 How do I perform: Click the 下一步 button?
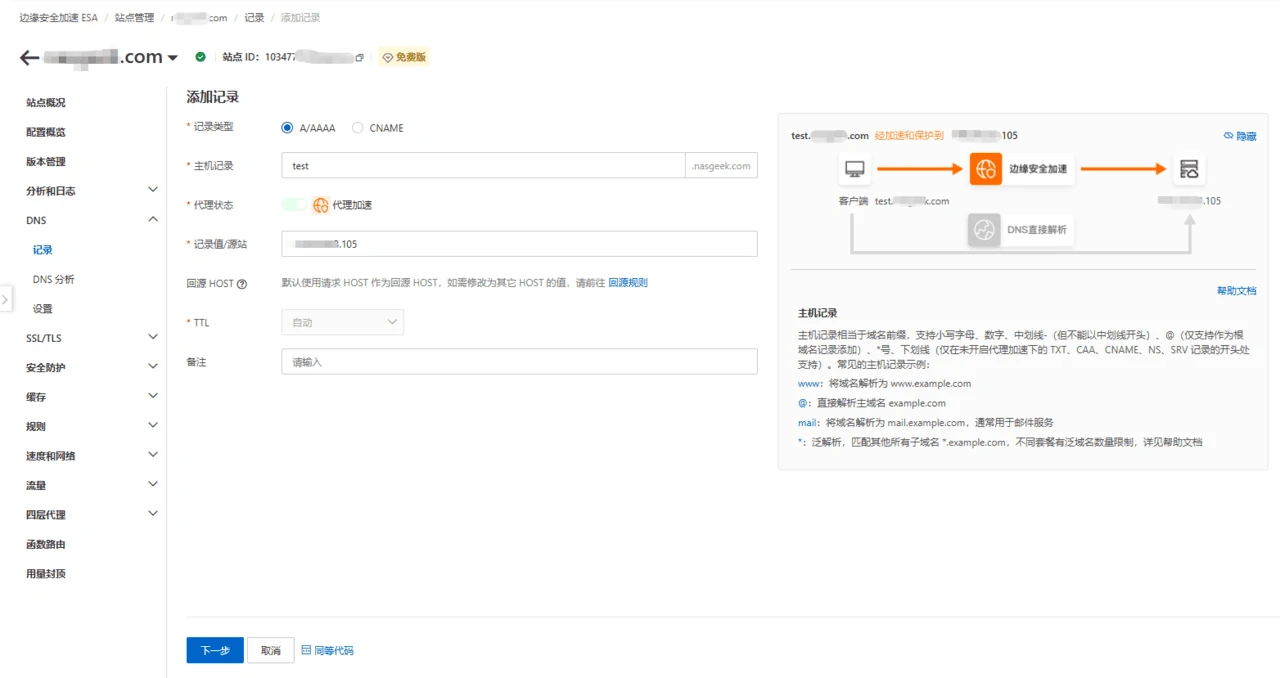(x=215, y=650)
